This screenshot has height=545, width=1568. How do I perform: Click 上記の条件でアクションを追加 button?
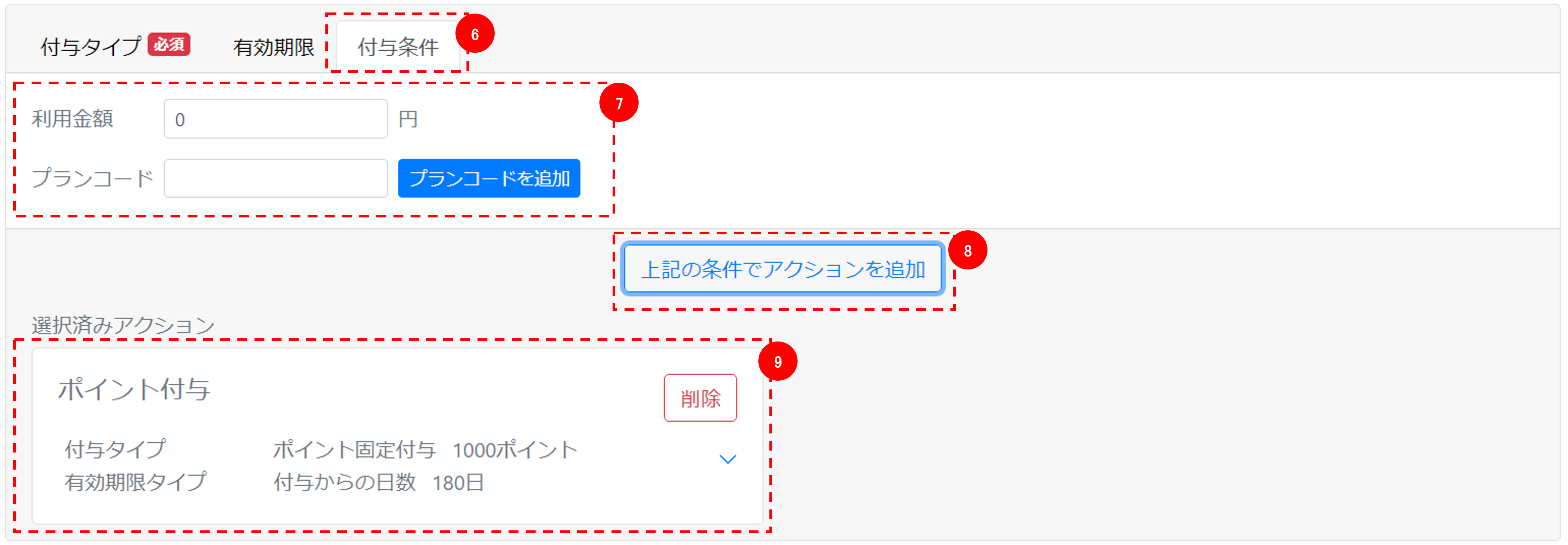[x=783, y=268]
